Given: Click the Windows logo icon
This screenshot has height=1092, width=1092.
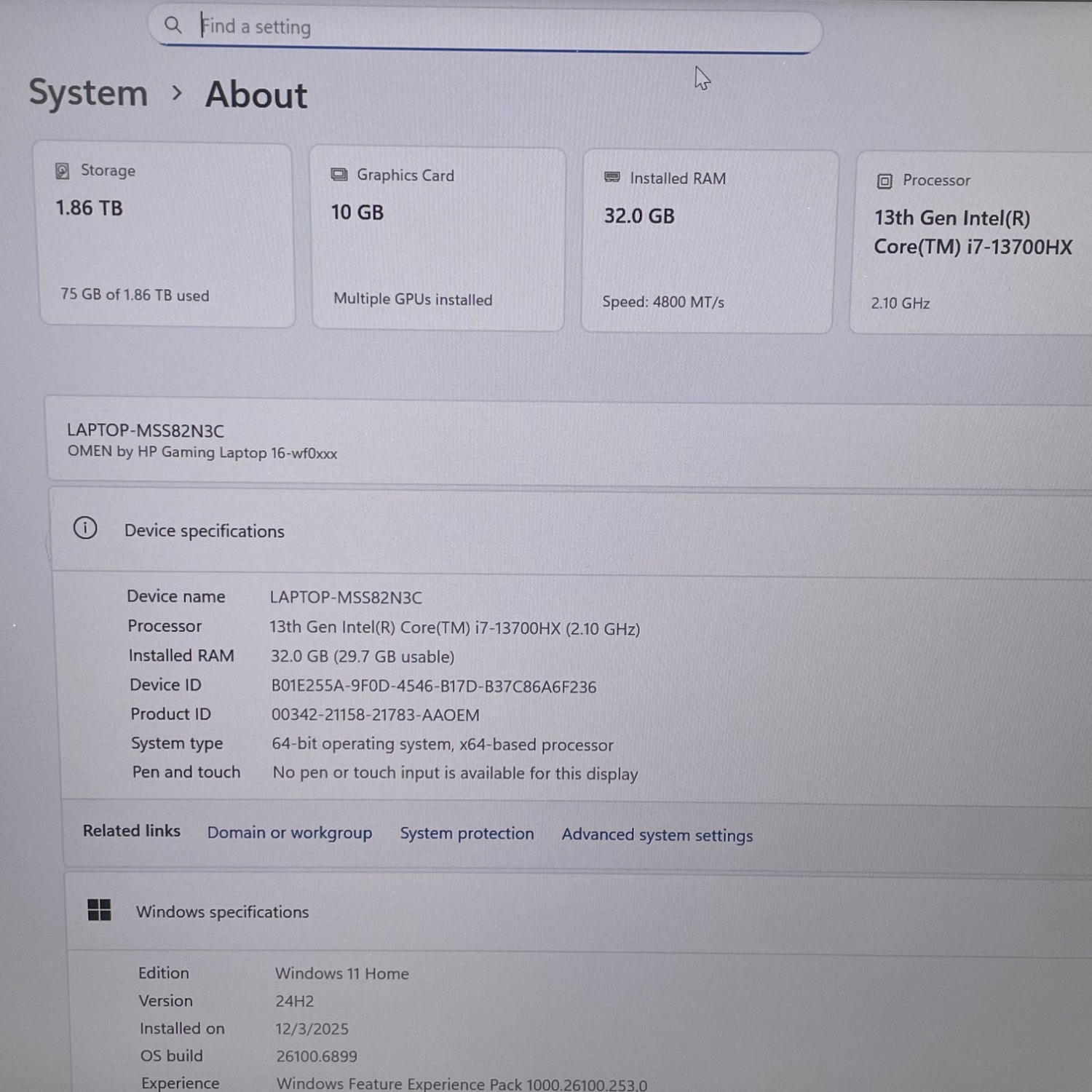Looking at the screenshot, I should 99,910.
